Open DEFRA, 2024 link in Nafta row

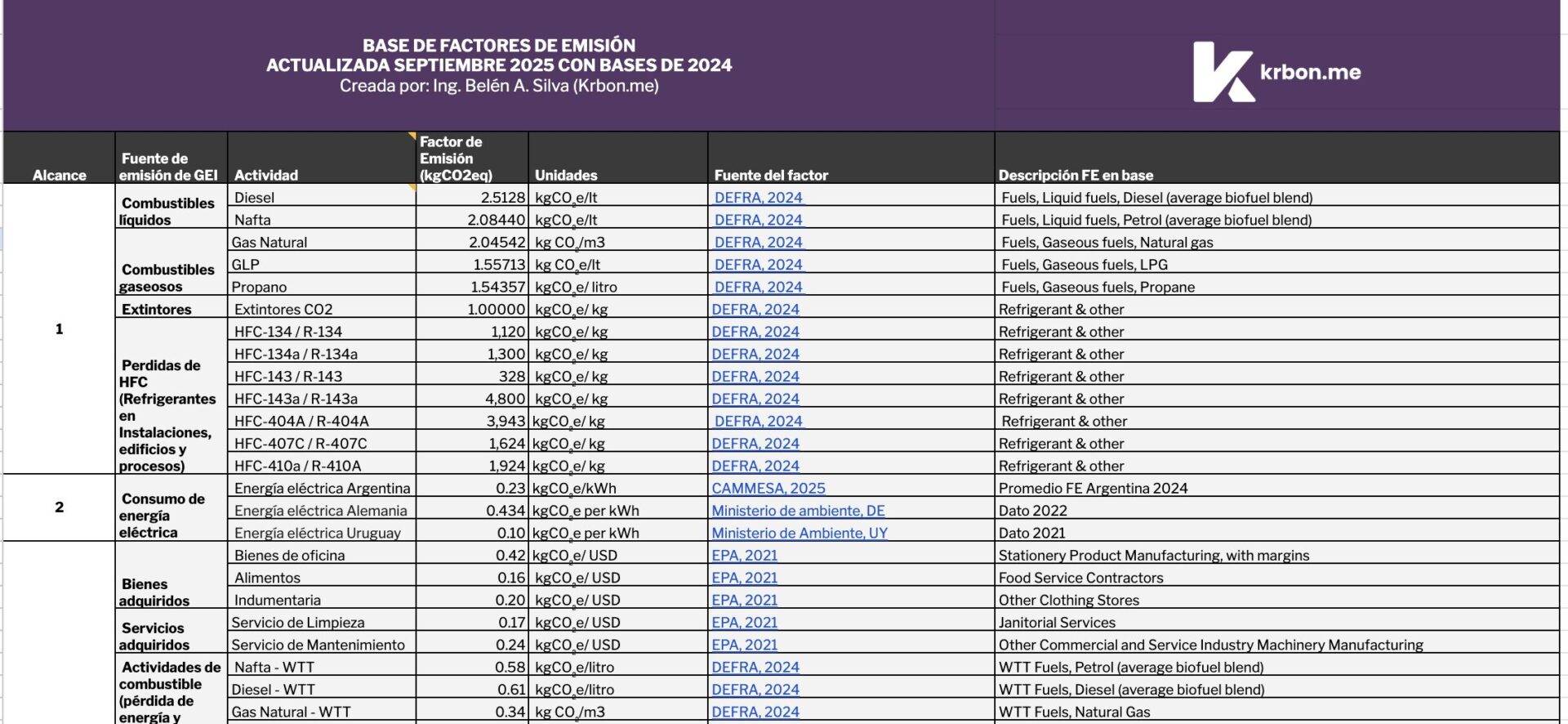click(758, 220)
